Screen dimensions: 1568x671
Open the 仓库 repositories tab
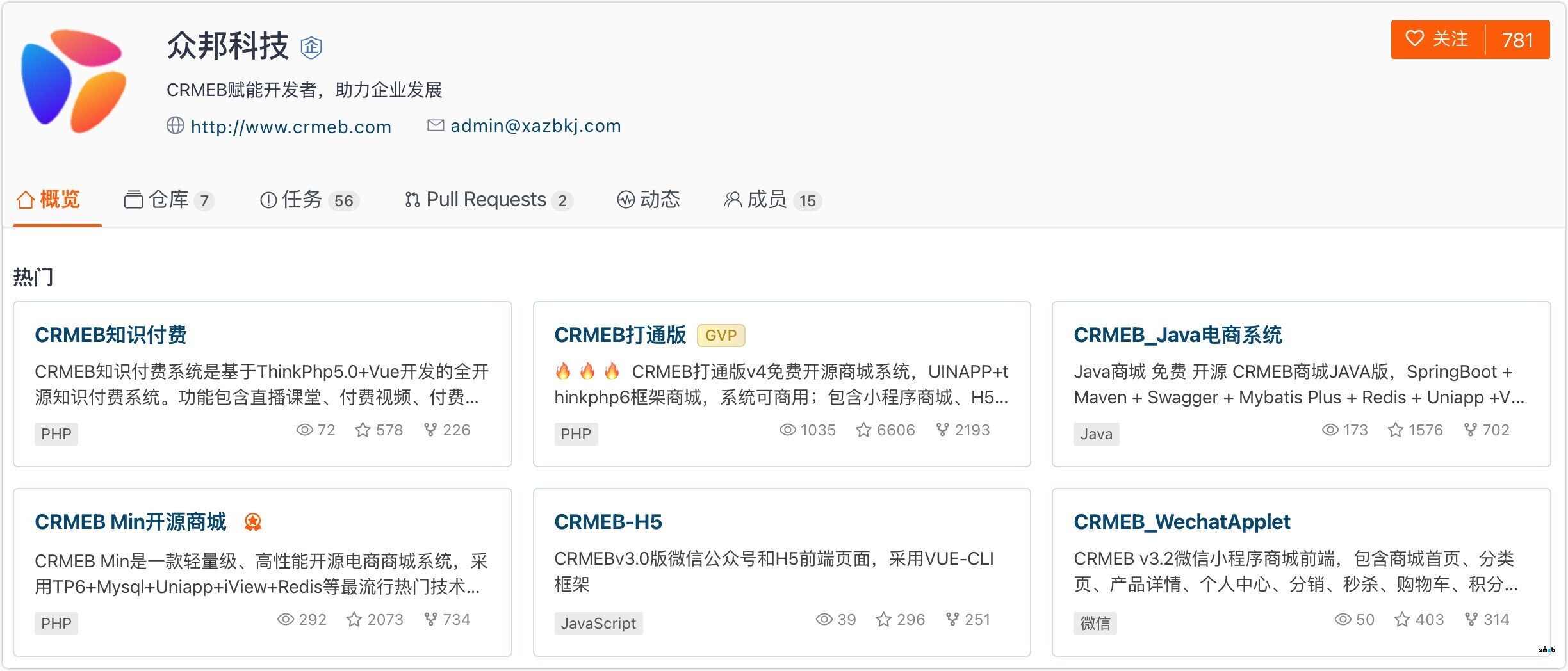(x=168, y=200)
